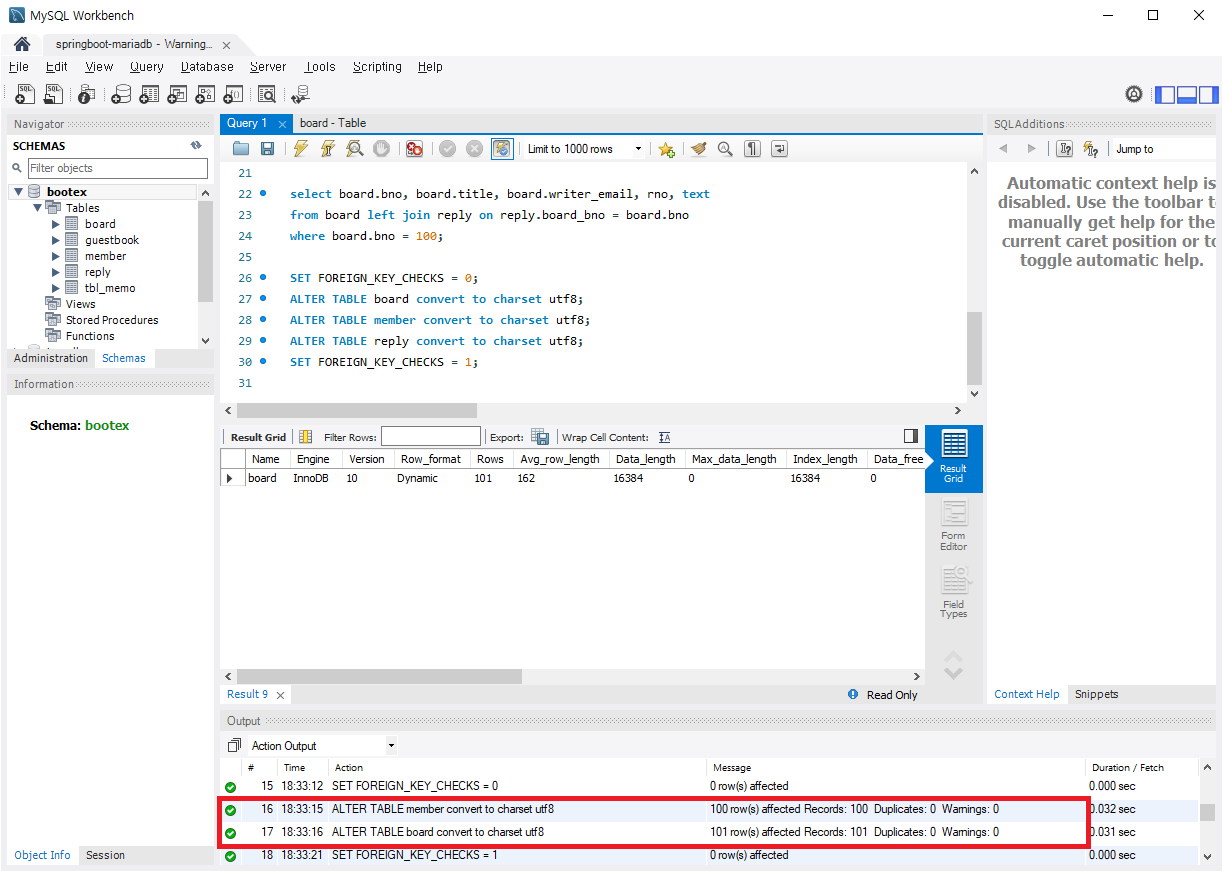The width and height of the screenshot is (1223, 872).
Task: Open Limit to 1000 rows dropdown
Action: 585,149
